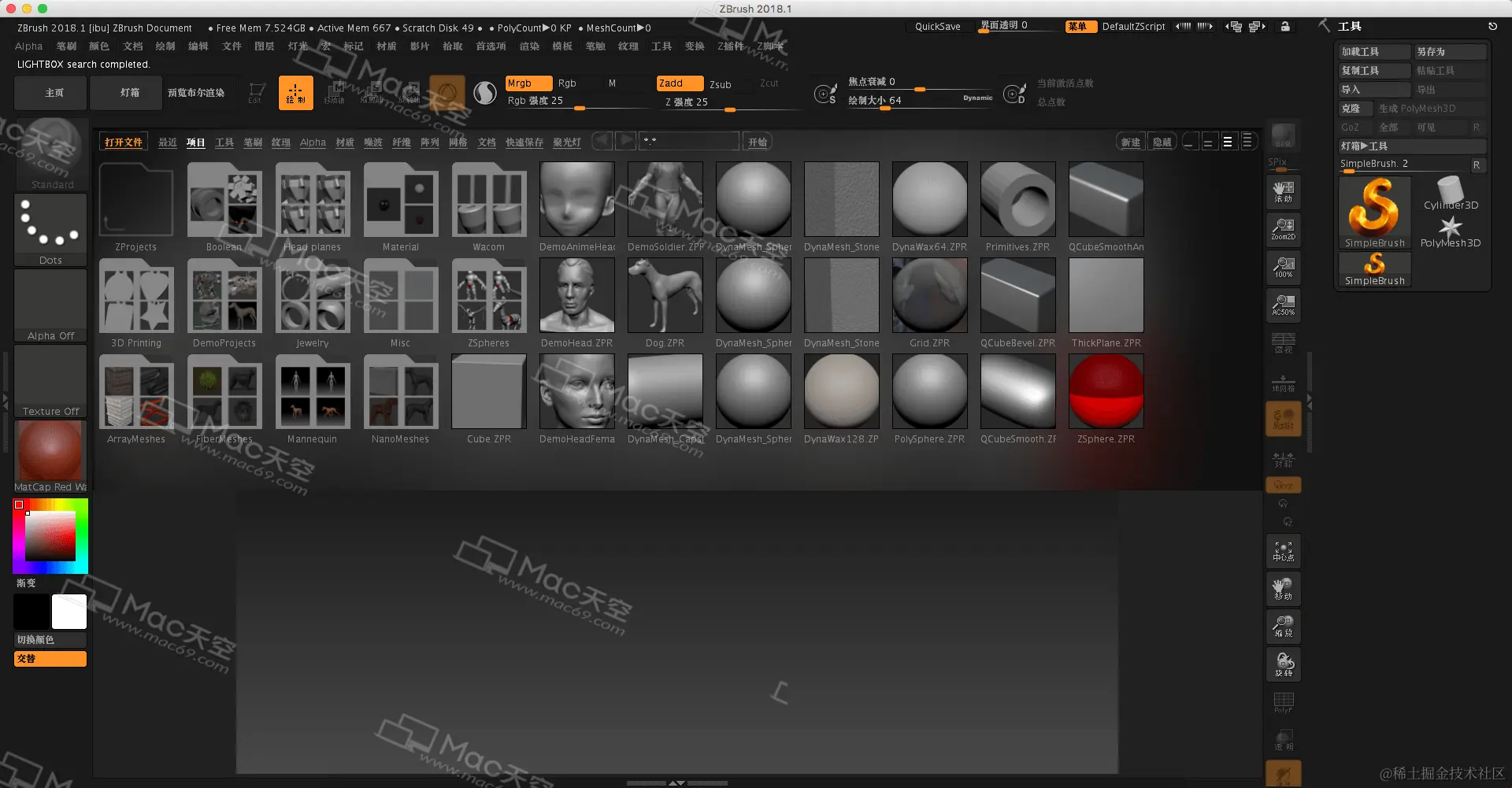
Task: Toggle the Rgb mode
Action: pyautogui.click(x=567, y=83)
